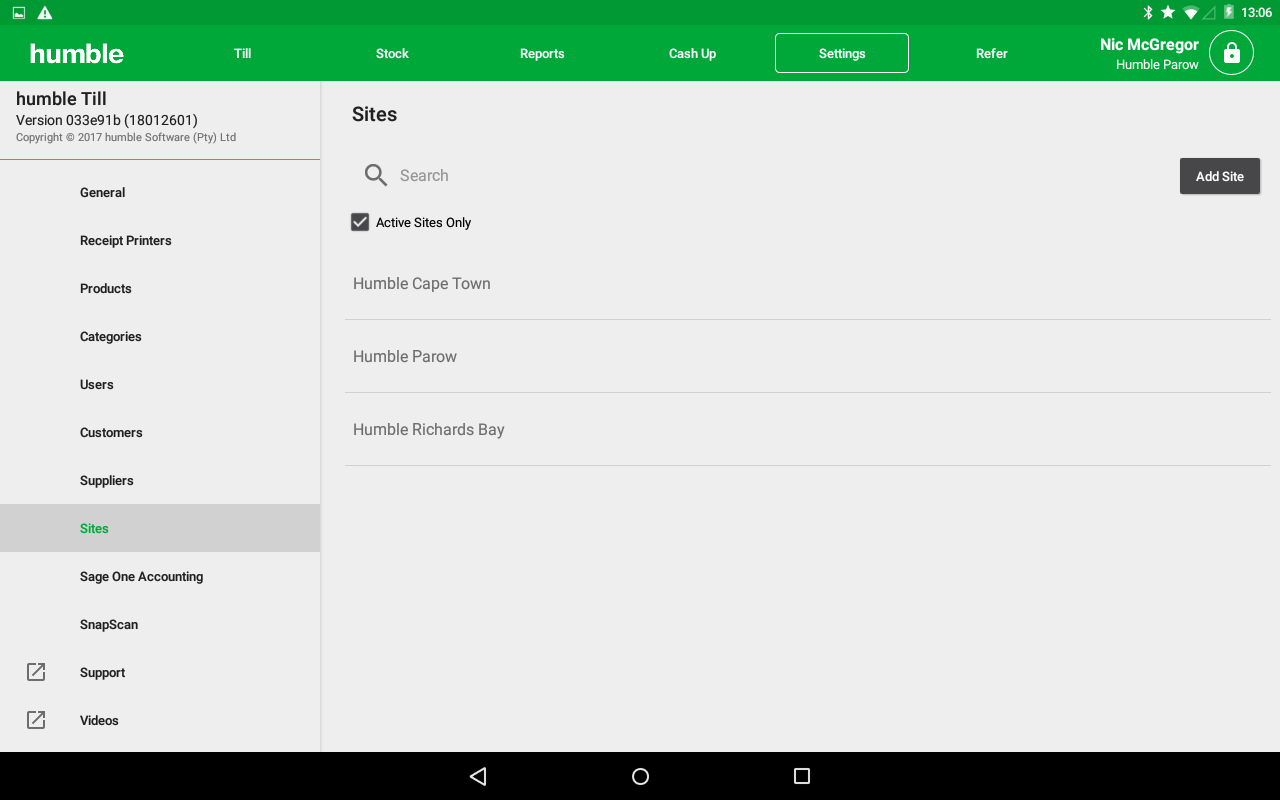Tap the Android recent apps square
This screenshot has height=800, width=1280.
click(801, 776)
